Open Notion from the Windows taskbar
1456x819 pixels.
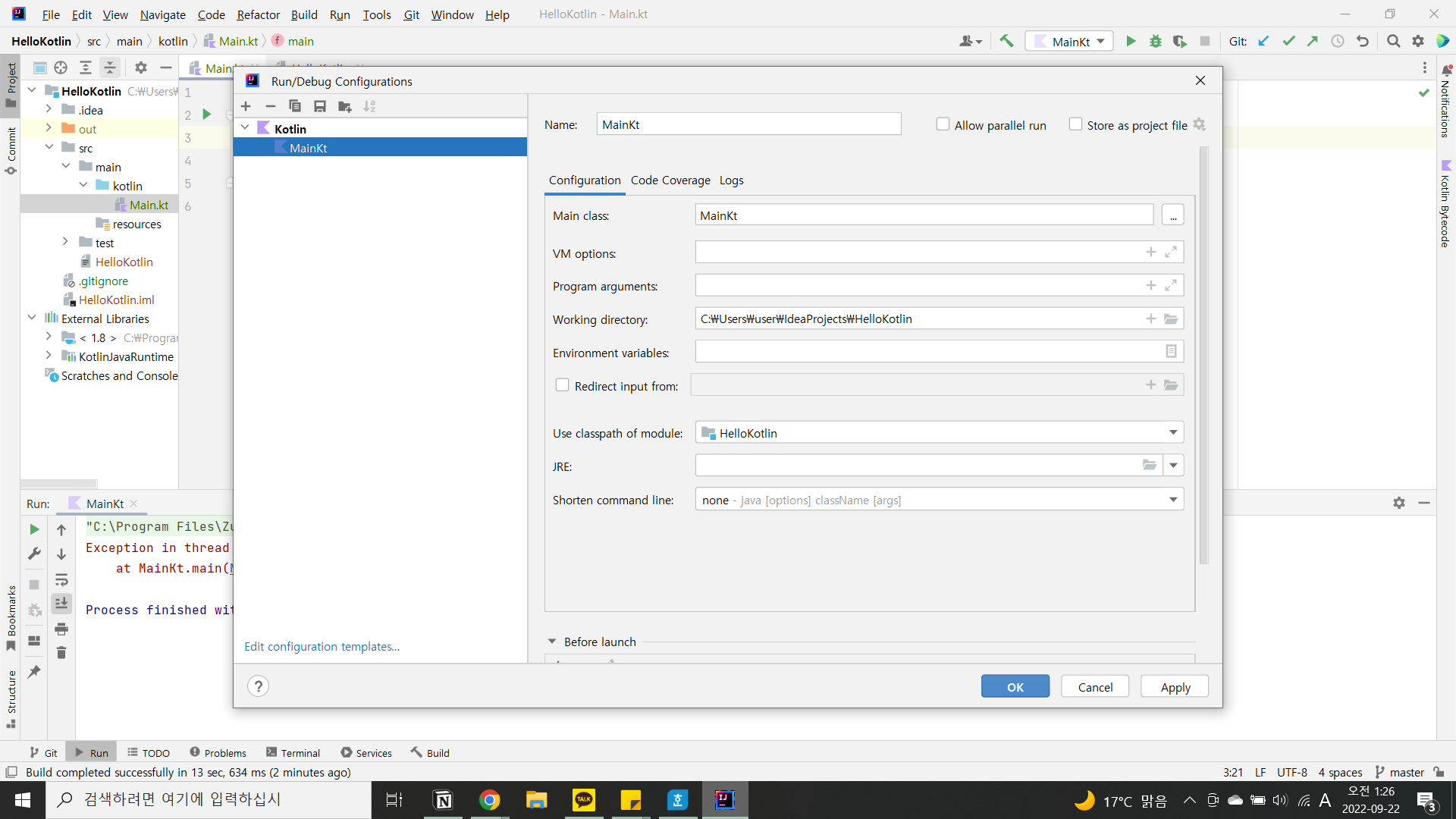443,799
